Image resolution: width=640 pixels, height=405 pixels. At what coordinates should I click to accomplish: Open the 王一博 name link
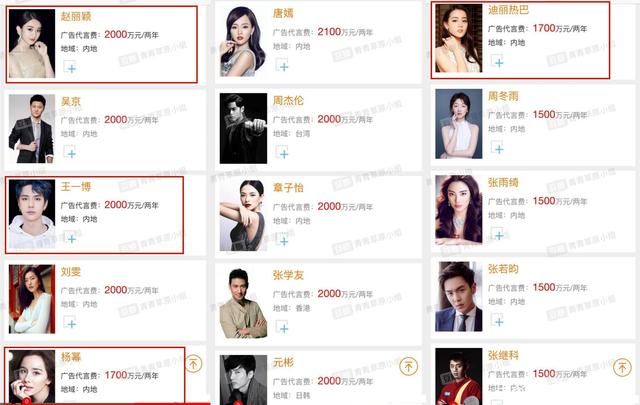coord(76,187)
